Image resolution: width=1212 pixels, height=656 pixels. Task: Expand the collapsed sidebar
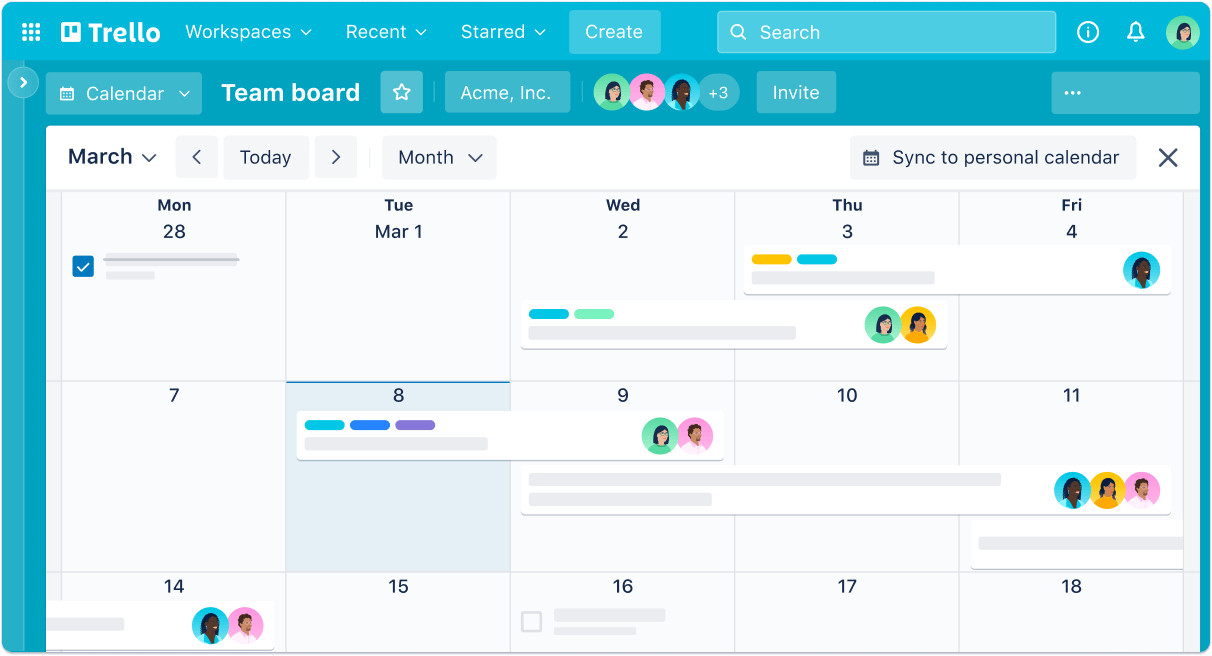click(23, 83)
